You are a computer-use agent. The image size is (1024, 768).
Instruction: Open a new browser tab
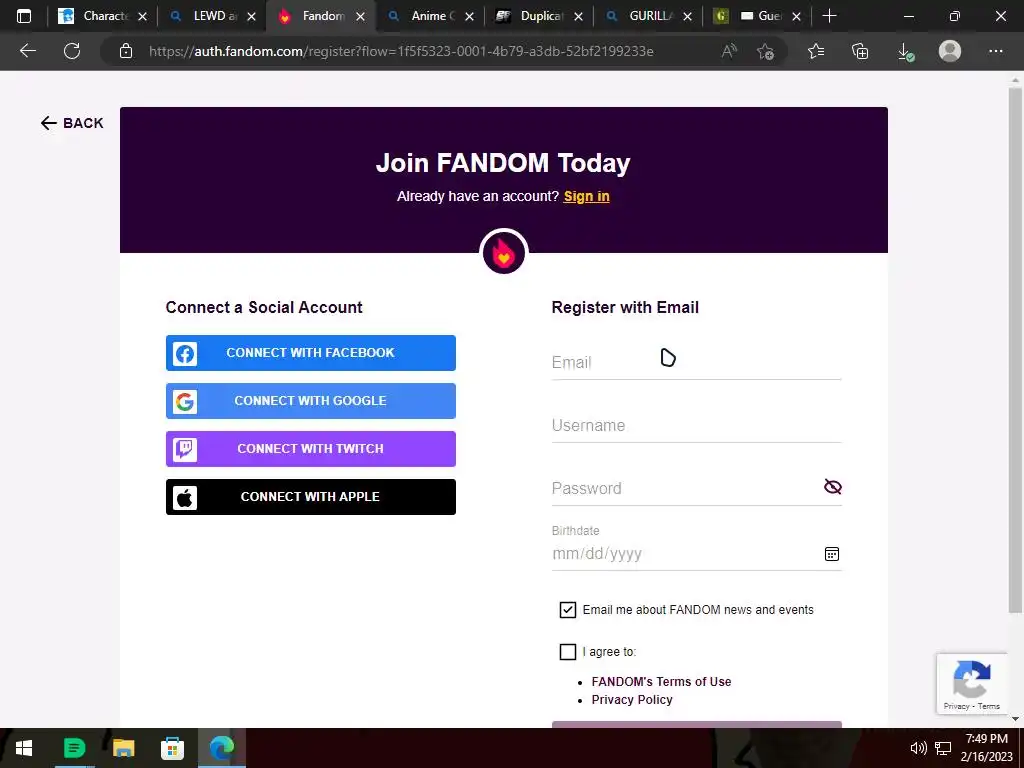pos(829,16)
